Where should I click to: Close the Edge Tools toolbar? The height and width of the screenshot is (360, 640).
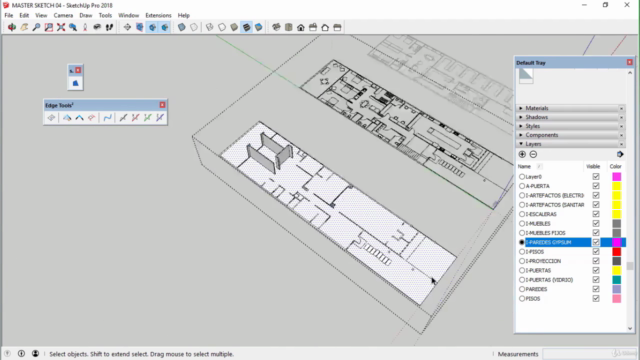pyautogui.click(x=162, y=105)
